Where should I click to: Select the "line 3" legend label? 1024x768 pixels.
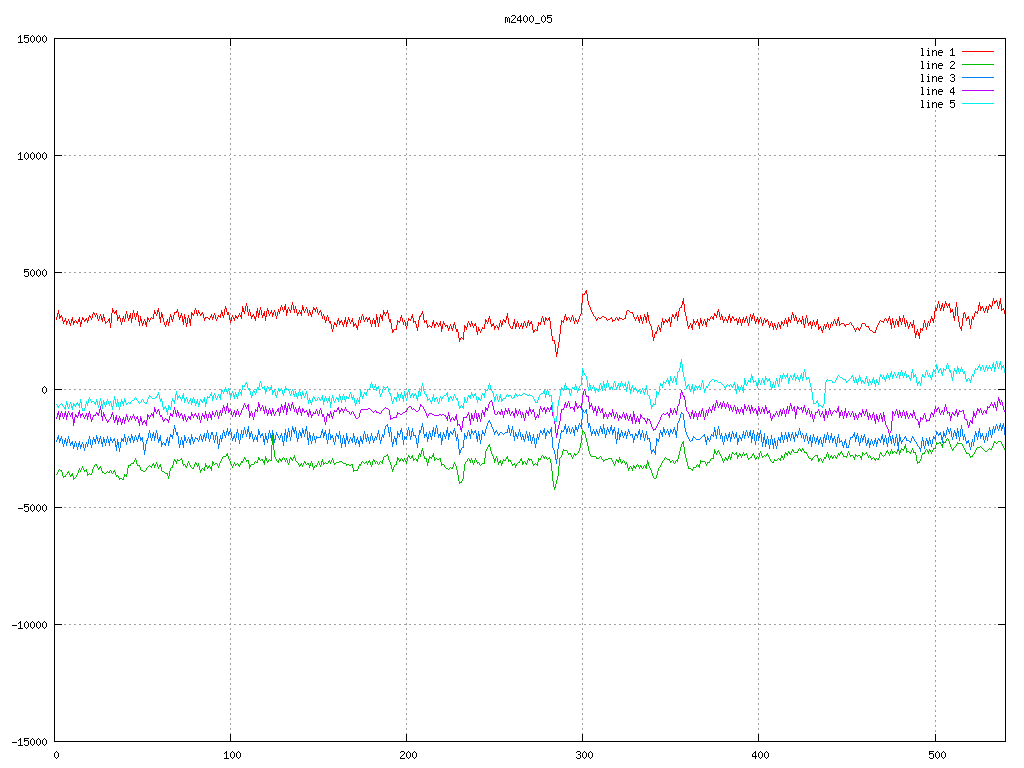pos(937,78)
